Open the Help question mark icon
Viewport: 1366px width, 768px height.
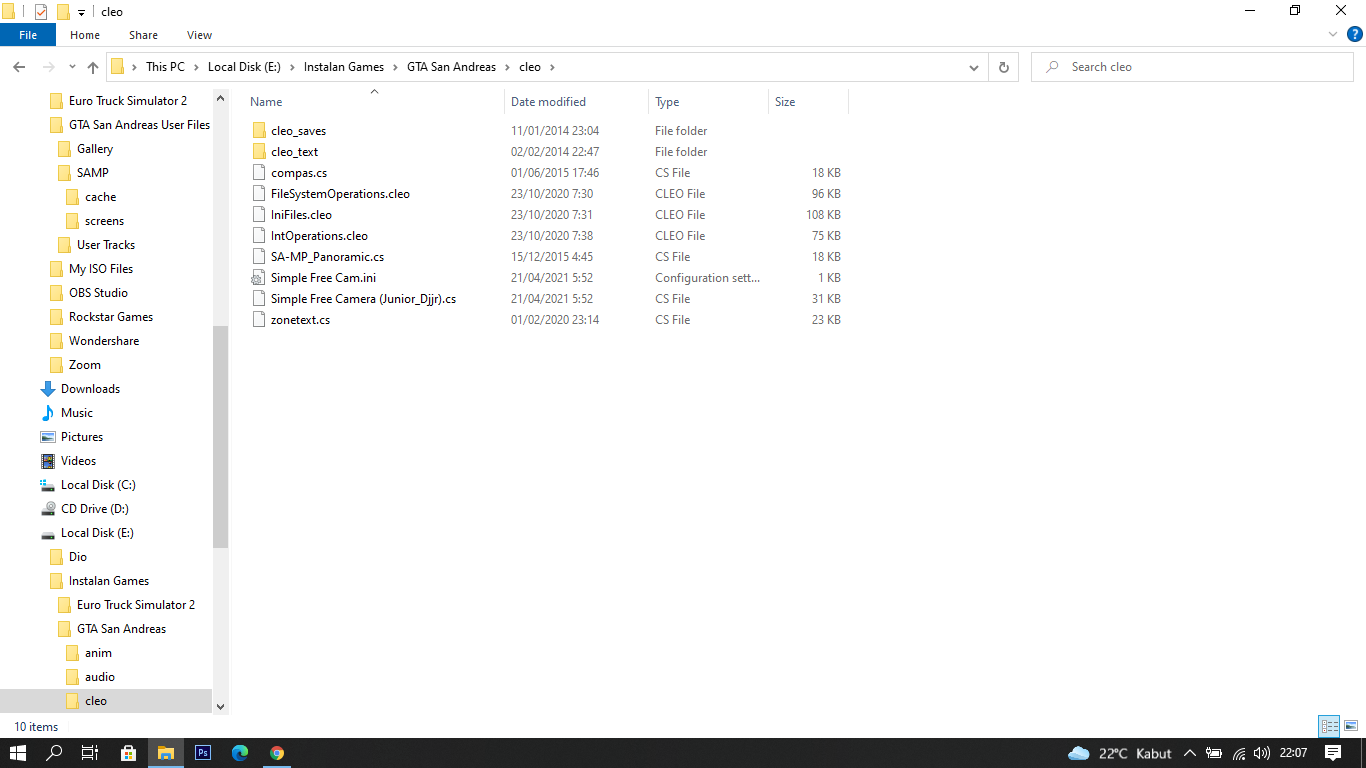tap(1355, 34)
